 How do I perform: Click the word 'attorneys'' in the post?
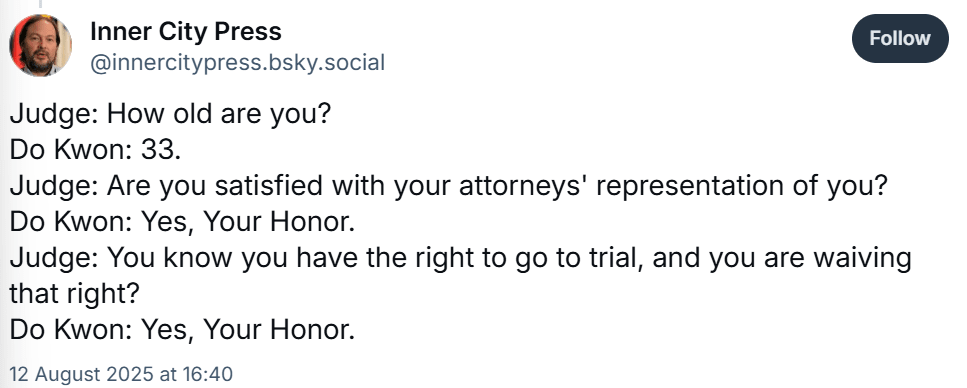525,188
